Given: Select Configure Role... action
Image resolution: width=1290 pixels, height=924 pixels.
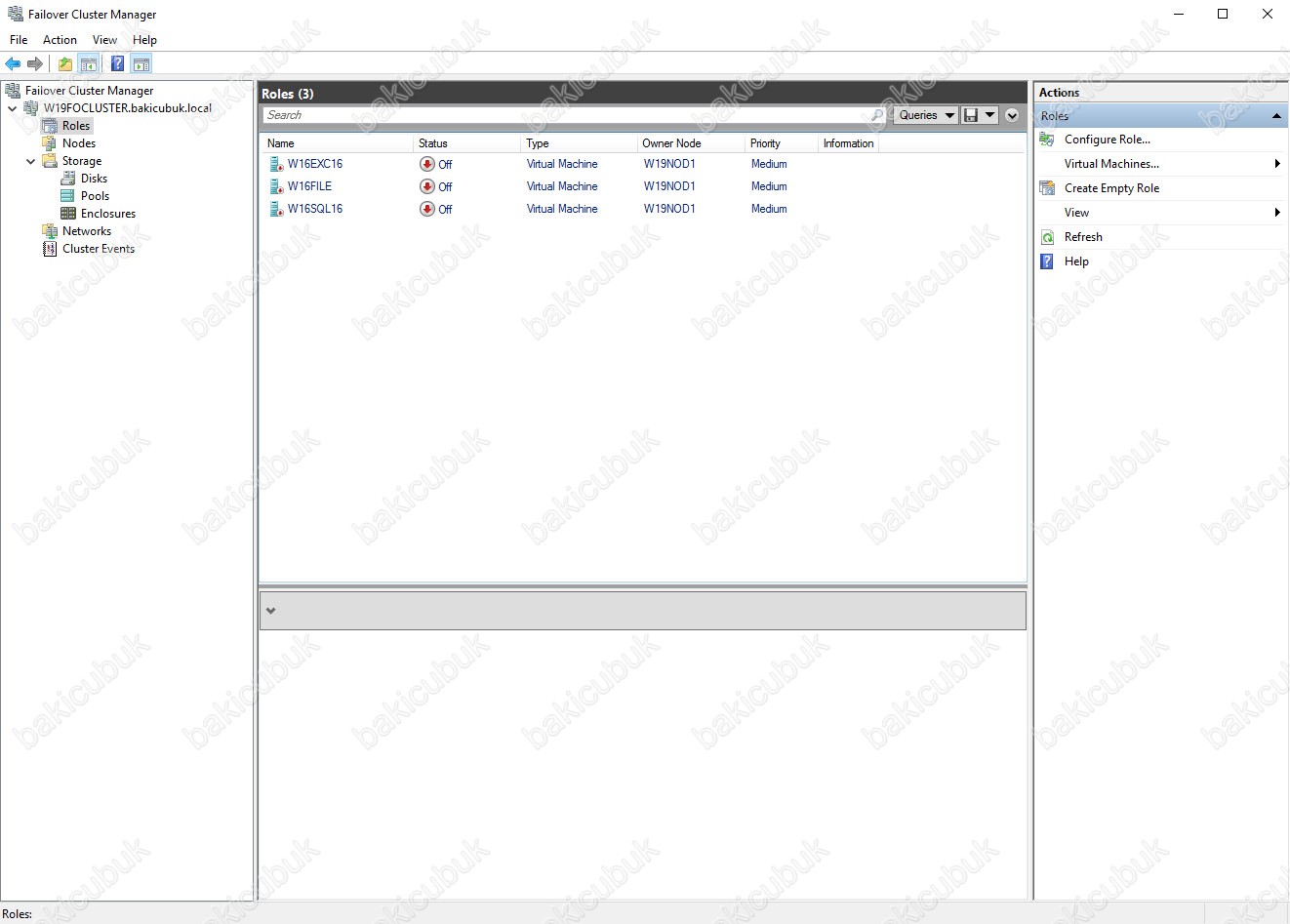Looking at the screenshot, I should [x=1108, y=140].
